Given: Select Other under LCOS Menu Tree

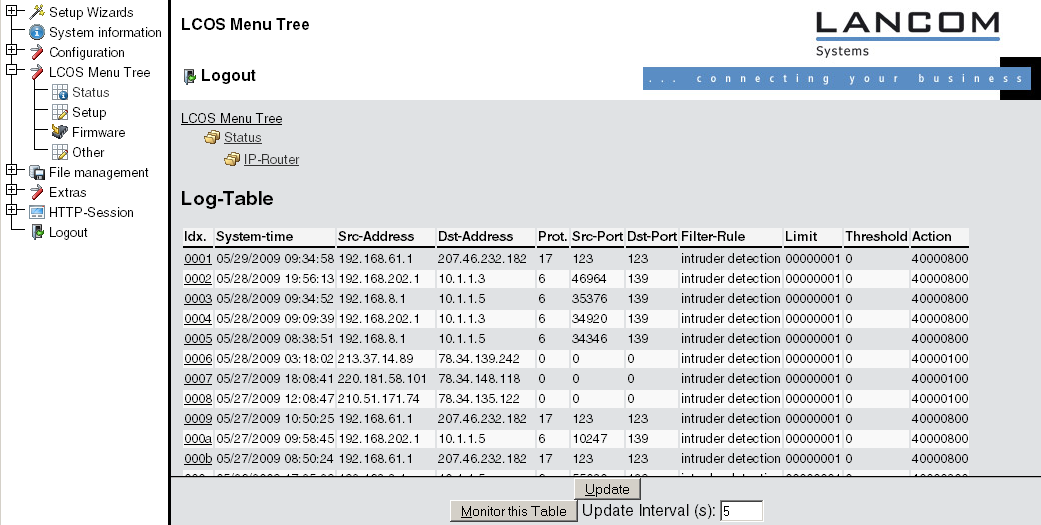Looking at the screenshot, I should pos(88,152).
